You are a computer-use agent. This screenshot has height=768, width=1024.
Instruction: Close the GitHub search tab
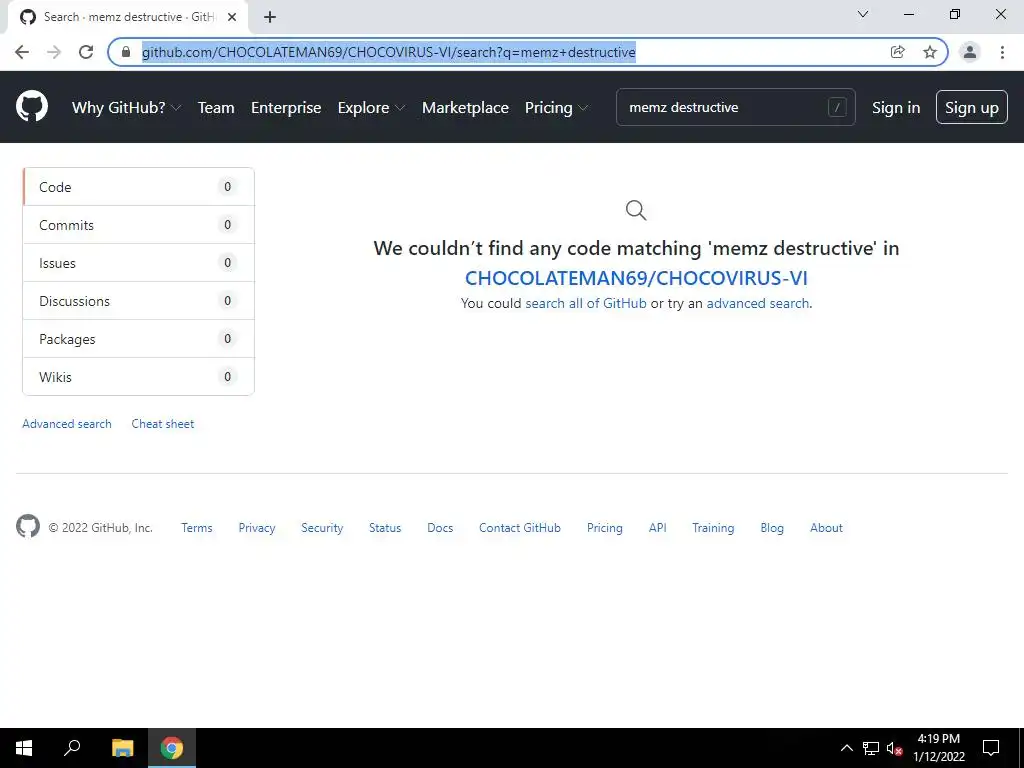232,17
